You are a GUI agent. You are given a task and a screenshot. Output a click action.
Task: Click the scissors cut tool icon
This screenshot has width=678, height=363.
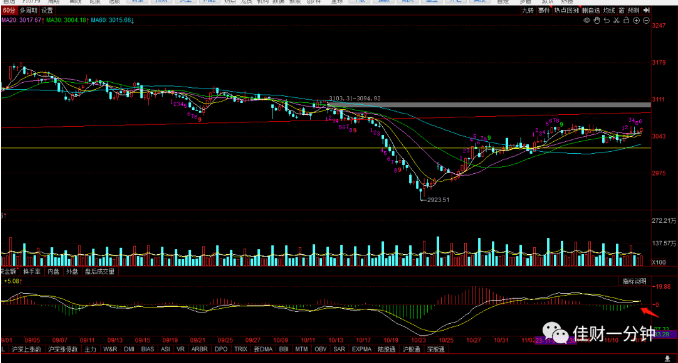[x=617, y=20]
